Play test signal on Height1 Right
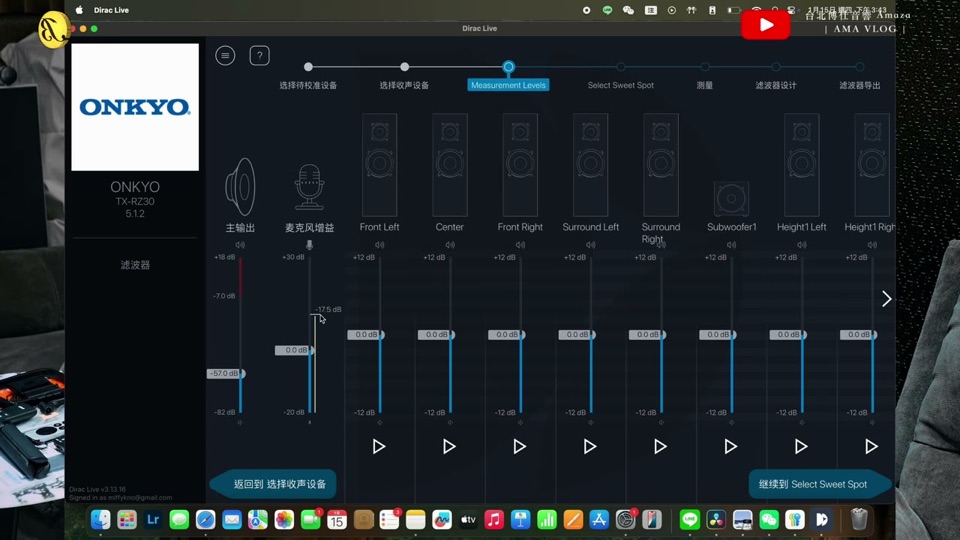This screenshot has height=540, width=960. click(x=872, y=446)
